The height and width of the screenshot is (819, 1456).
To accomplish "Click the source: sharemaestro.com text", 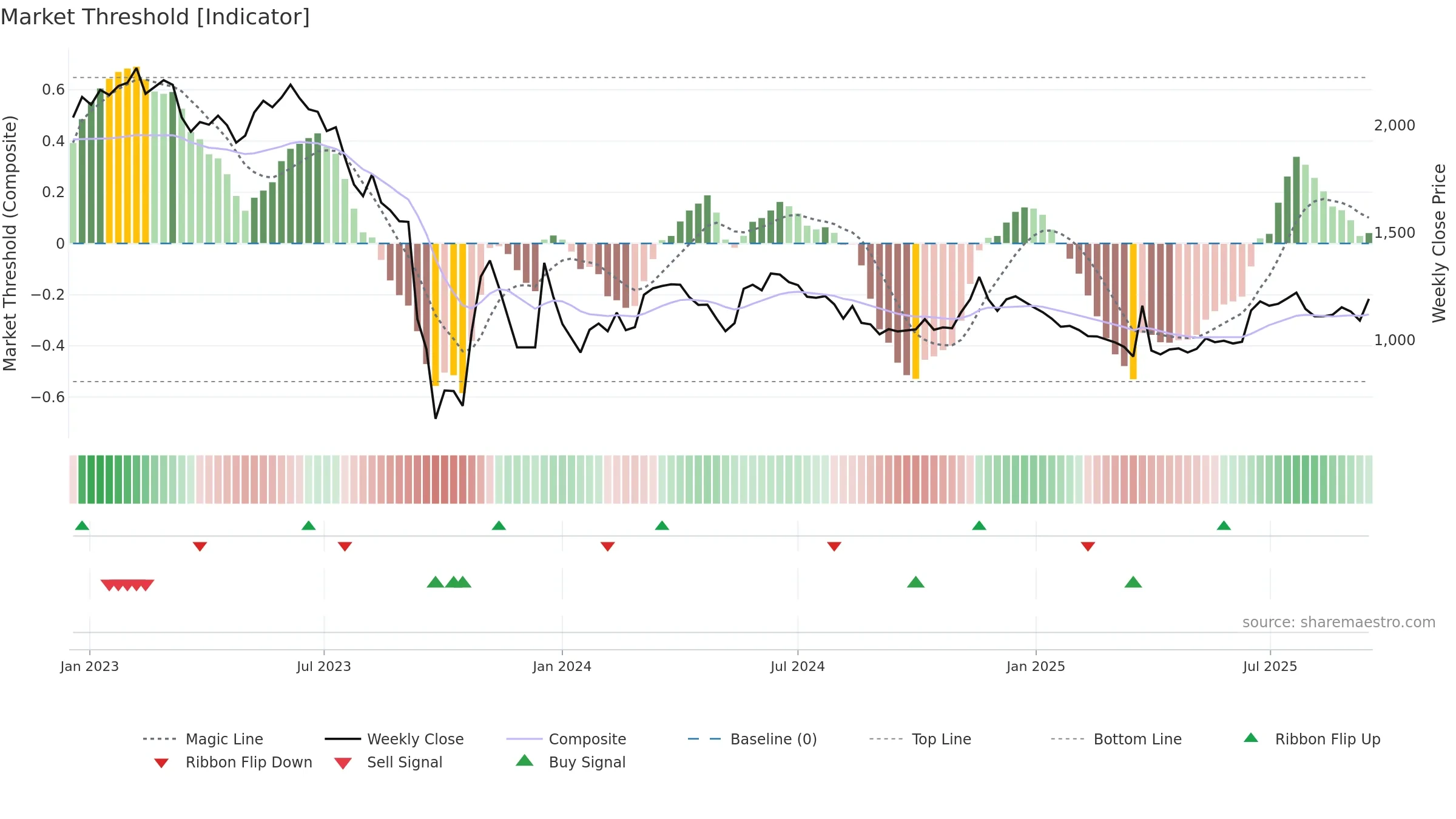I will pos(1339,622).
